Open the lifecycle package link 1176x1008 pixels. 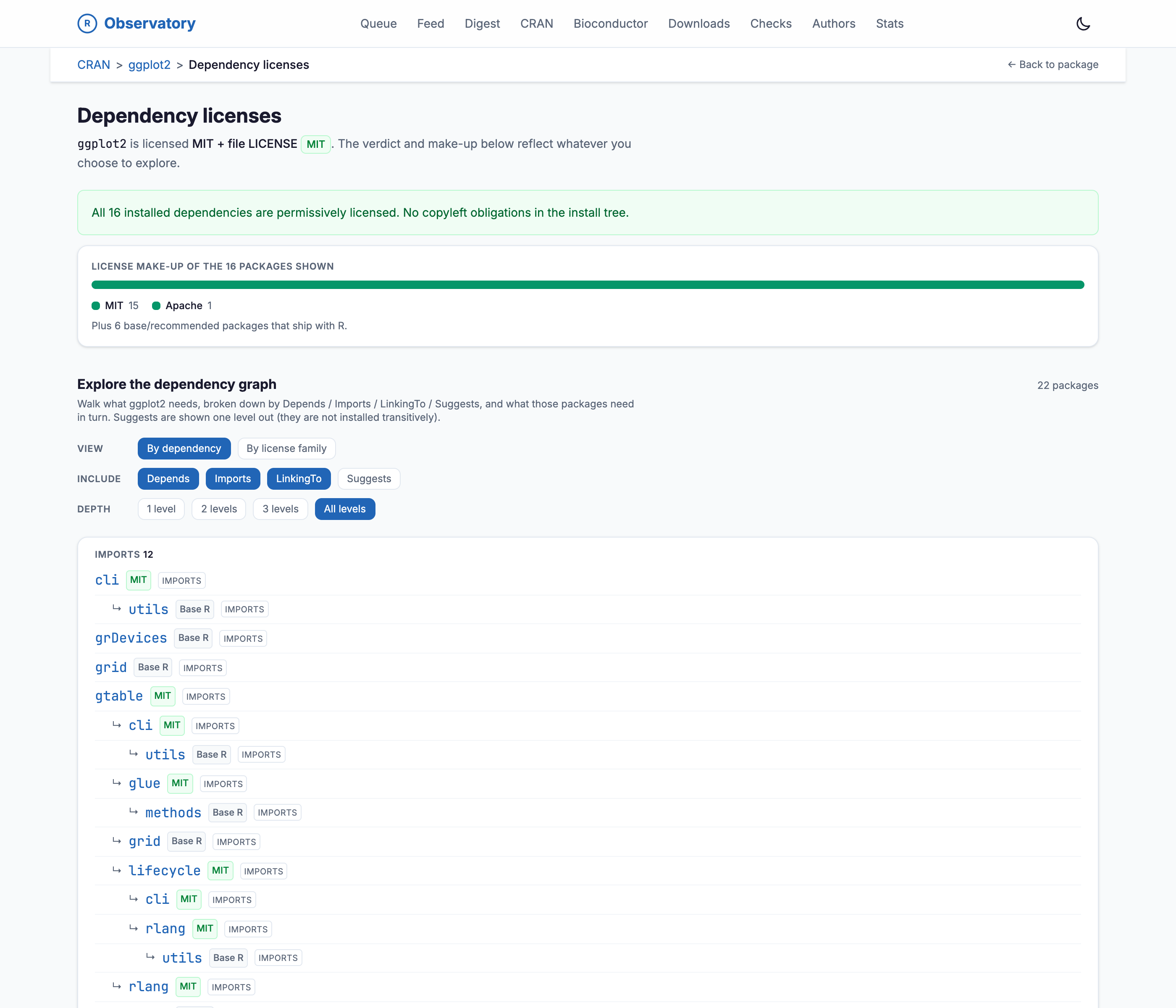click(165, 871)
